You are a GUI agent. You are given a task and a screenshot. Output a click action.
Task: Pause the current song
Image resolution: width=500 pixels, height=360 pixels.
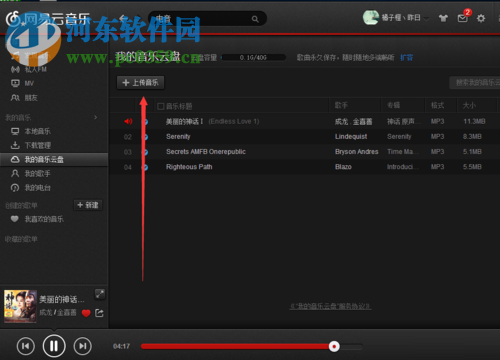[54, 346]
